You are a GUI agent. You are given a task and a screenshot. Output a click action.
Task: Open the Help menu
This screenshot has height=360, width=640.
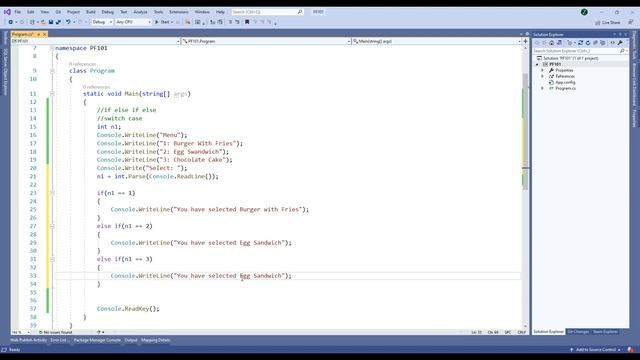[x=220, y=12]
